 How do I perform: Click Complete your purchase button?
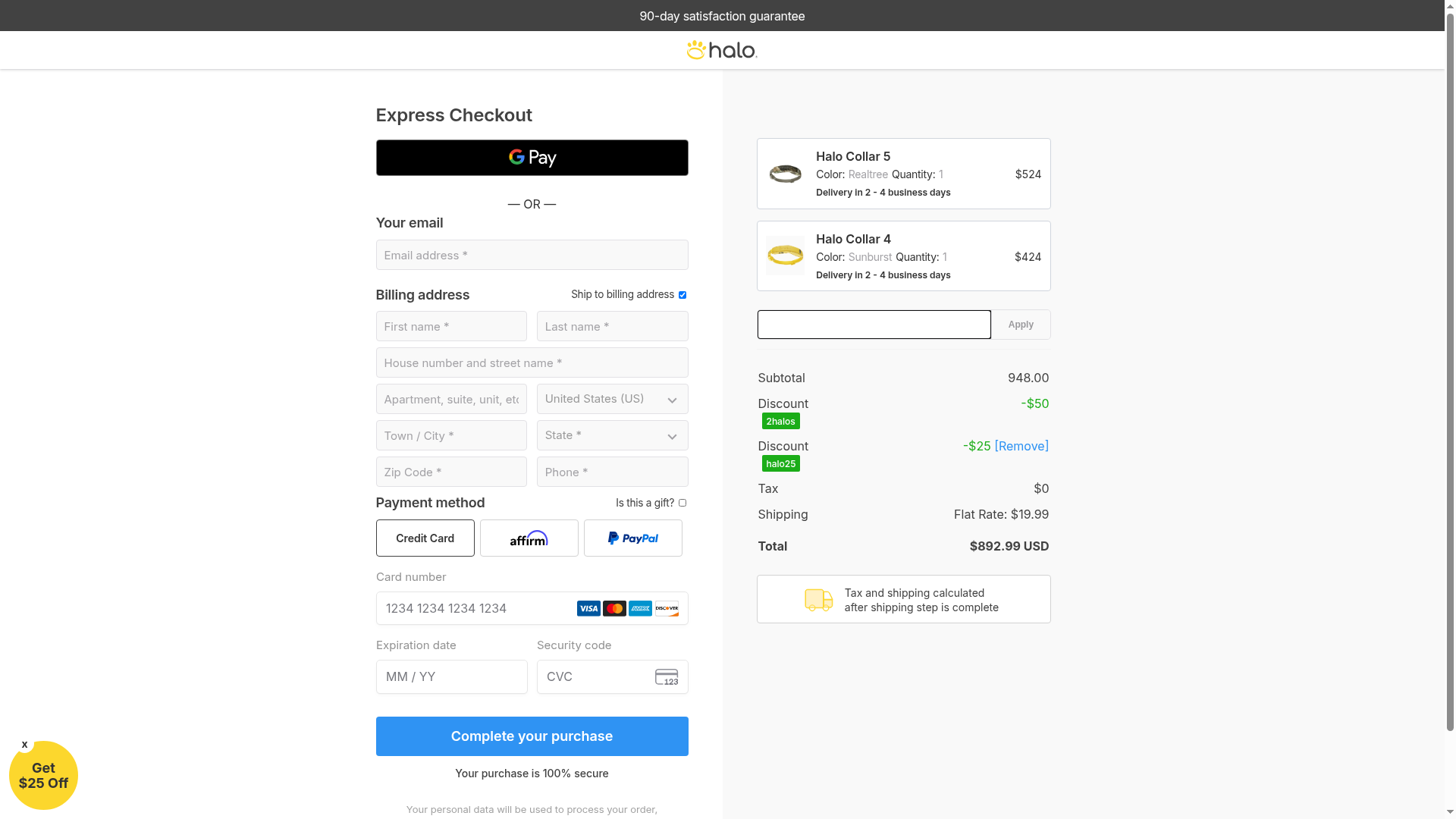pos(532,736)
